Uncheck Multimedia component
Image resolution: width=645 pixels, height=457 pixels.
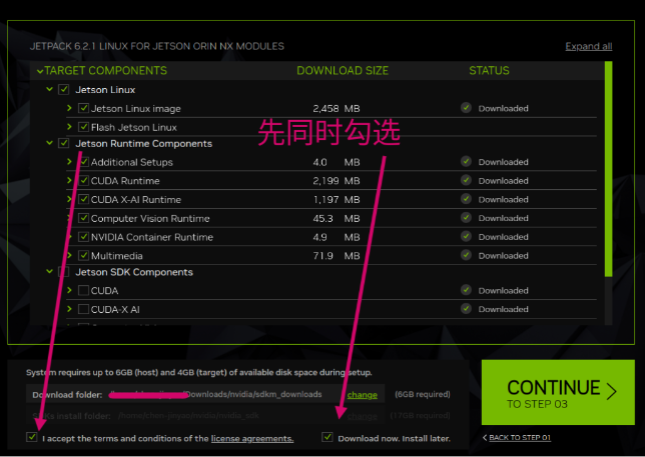pos(84,255)
